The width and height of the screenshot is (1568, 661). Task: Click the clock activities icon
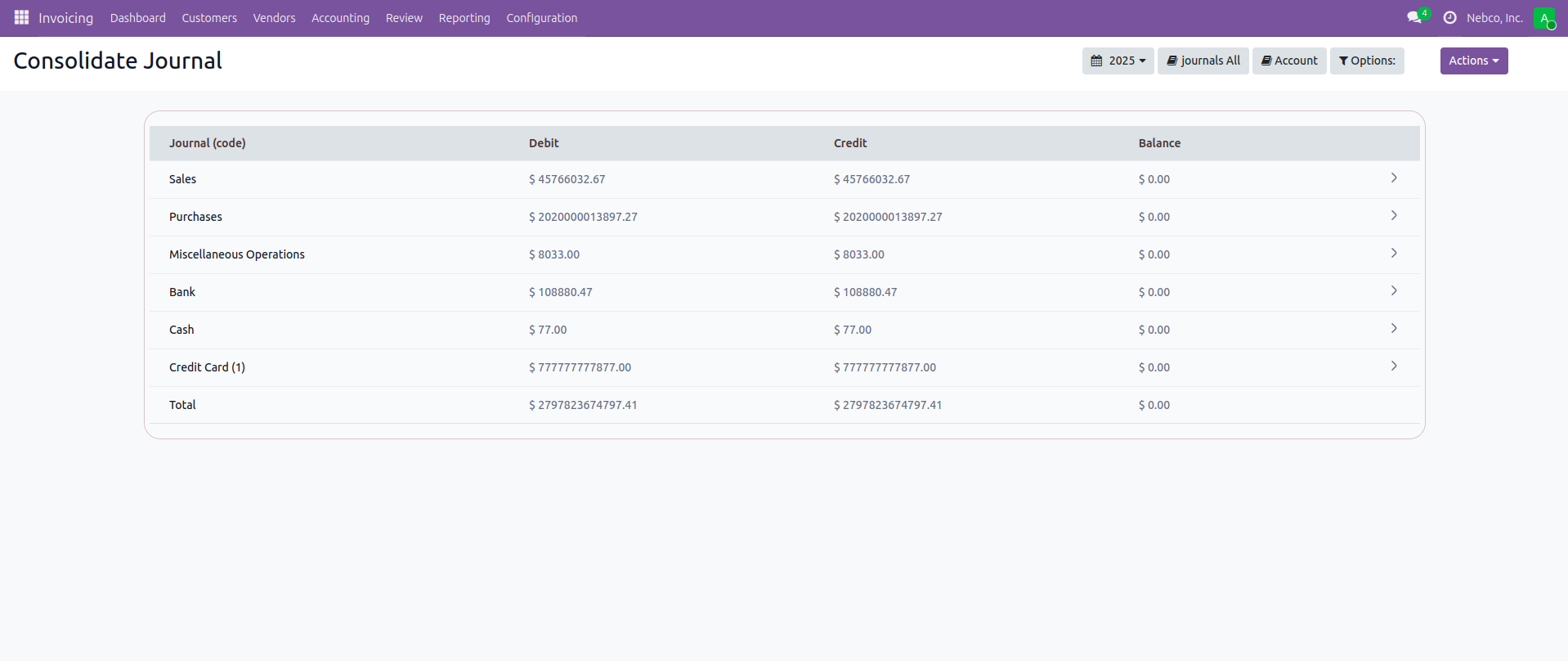click(x=1449, y=17)
